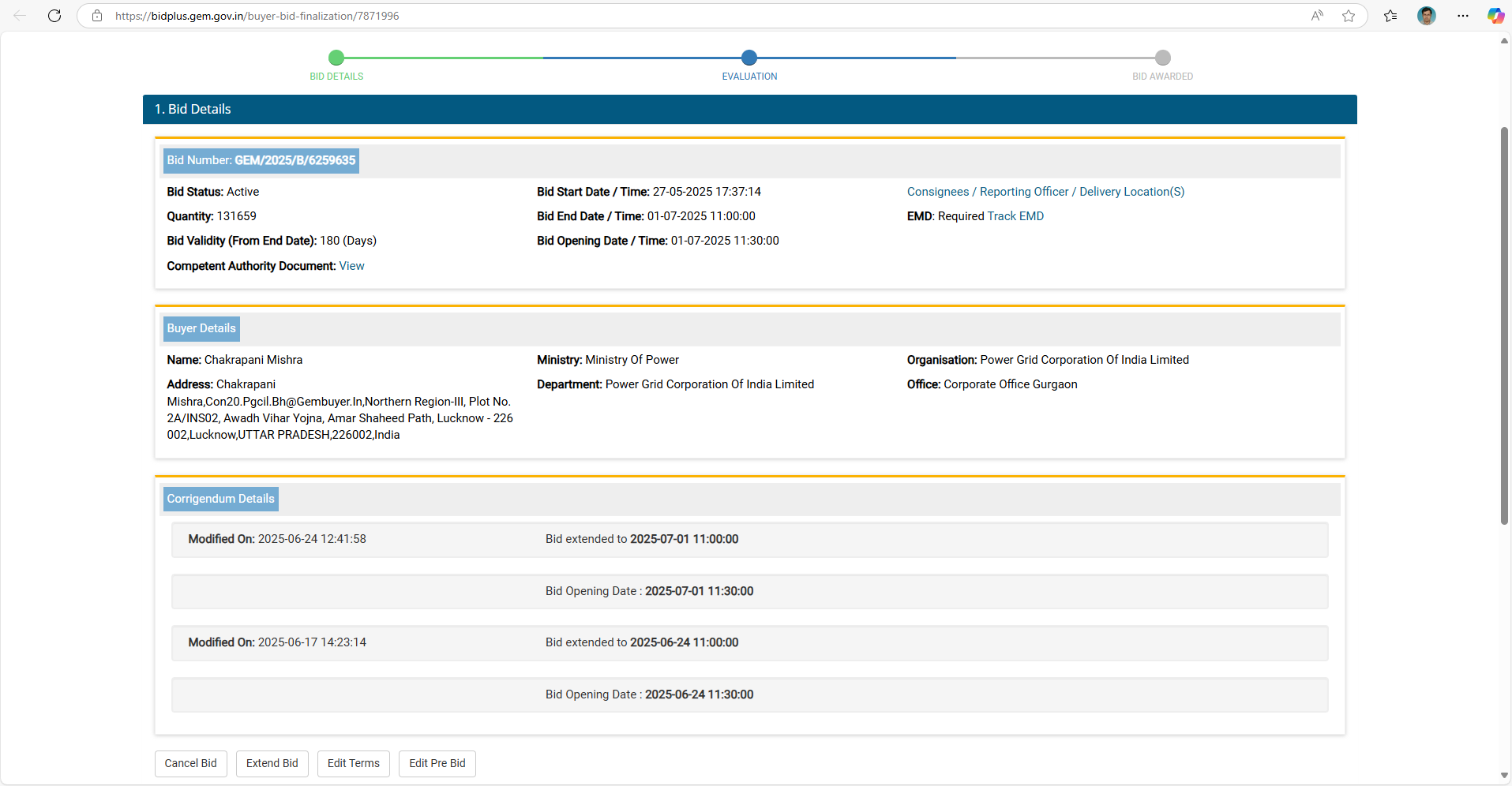
Task: Select the bid number GEM/2025/B/6259635
Action: click(295, 160)
